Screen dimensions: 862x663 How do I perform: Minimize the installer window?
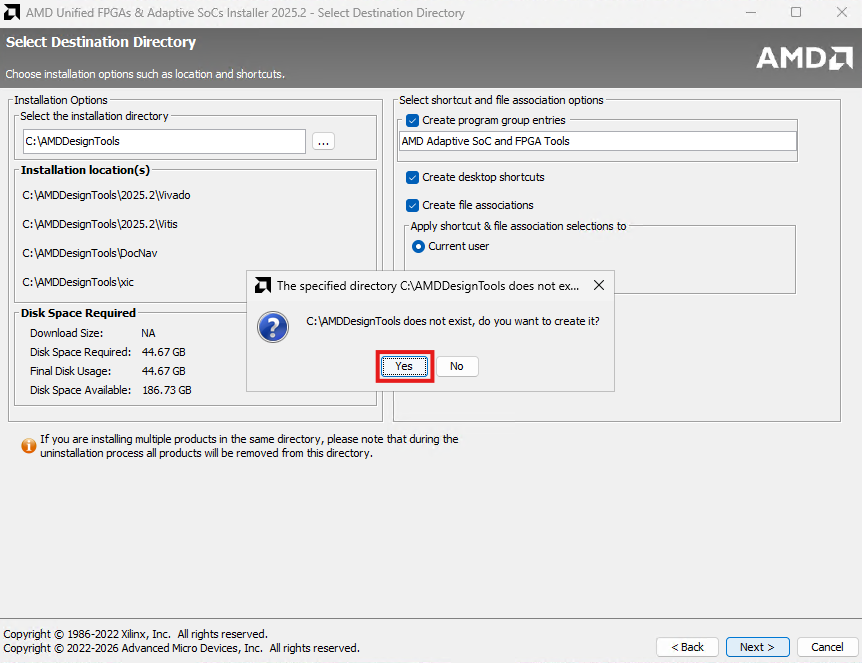[751, 12]
